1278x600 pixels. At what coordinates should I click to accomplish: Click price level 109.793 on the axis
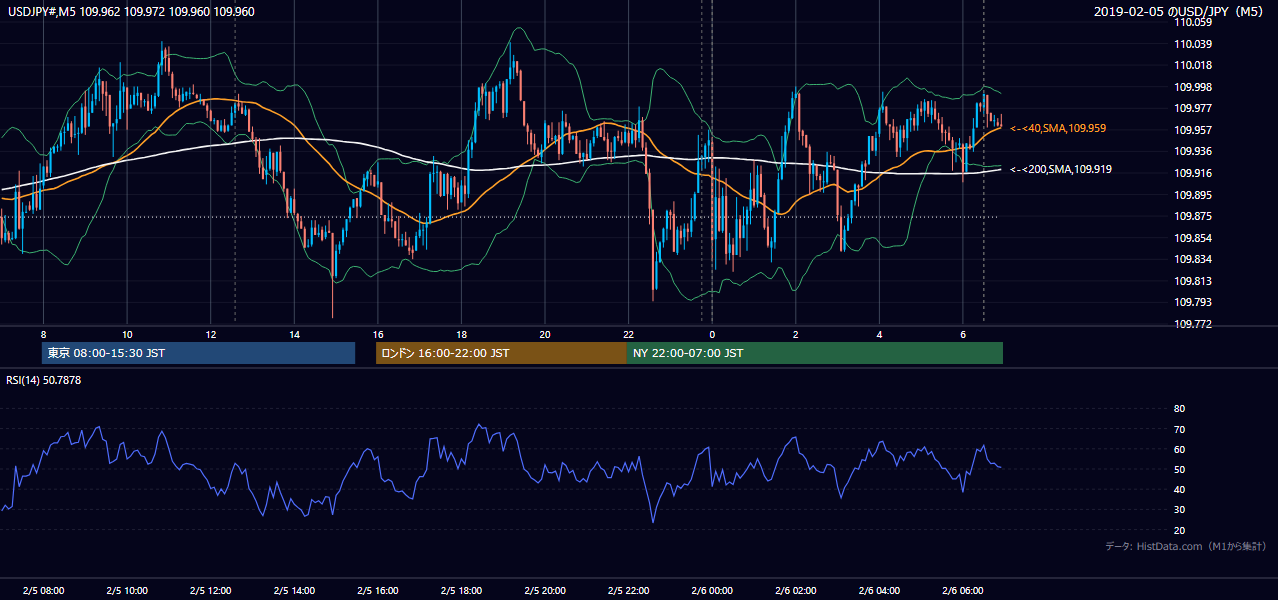tap(1193, 302)
